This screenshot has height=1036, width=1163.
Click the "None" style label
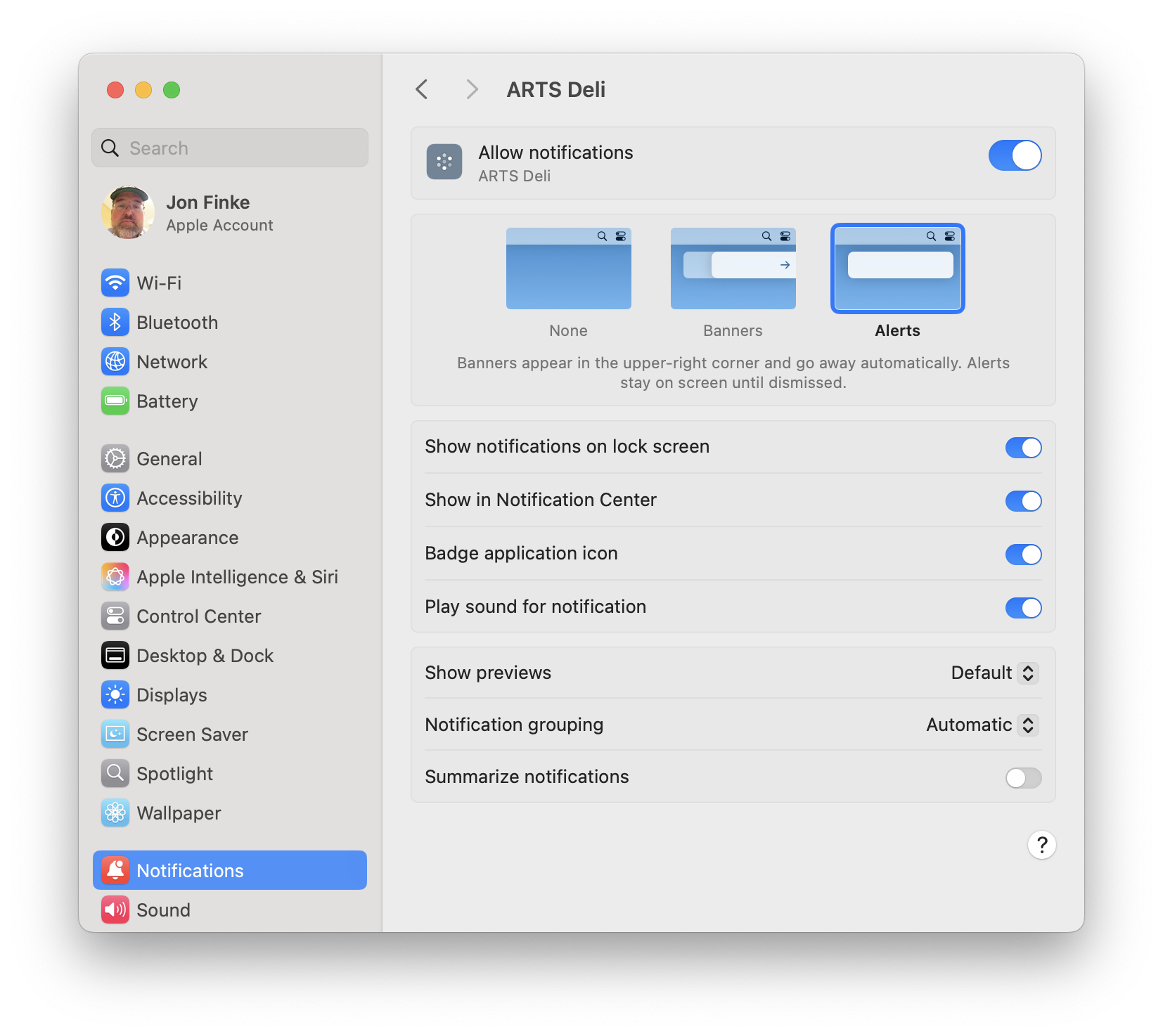[569, 331]
